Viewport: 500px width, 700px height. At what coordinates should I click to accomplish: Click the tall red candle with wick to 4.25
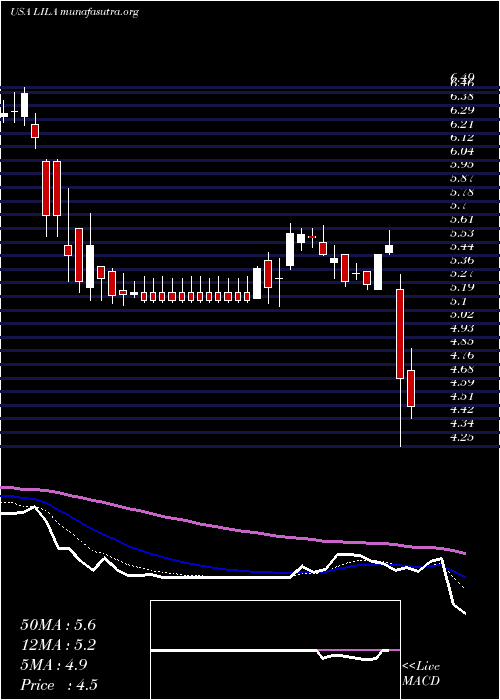[x=400, y=334]
